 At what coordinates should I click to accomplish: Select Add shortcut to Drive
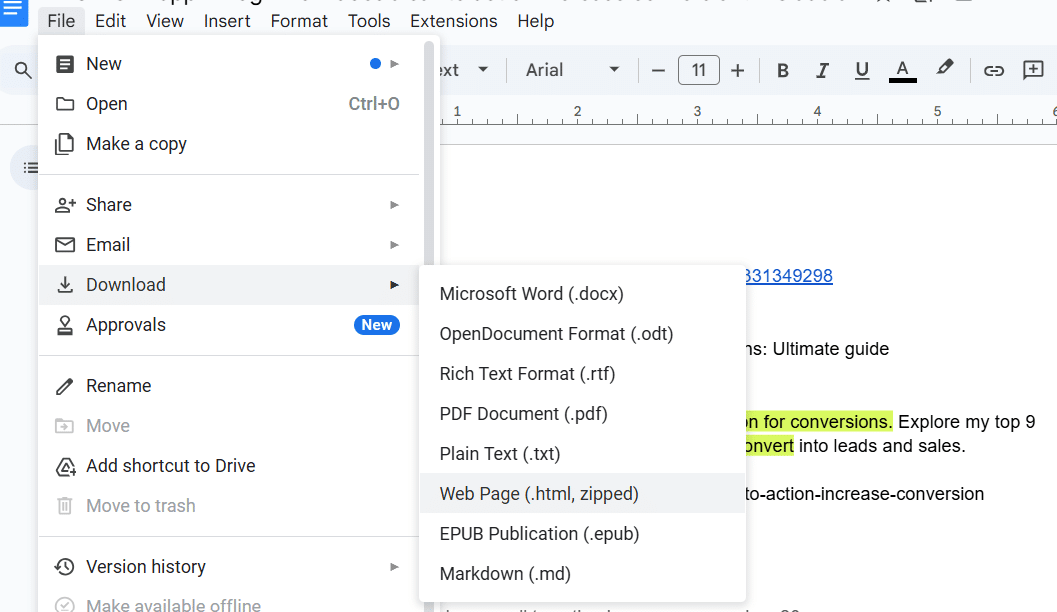229,466
